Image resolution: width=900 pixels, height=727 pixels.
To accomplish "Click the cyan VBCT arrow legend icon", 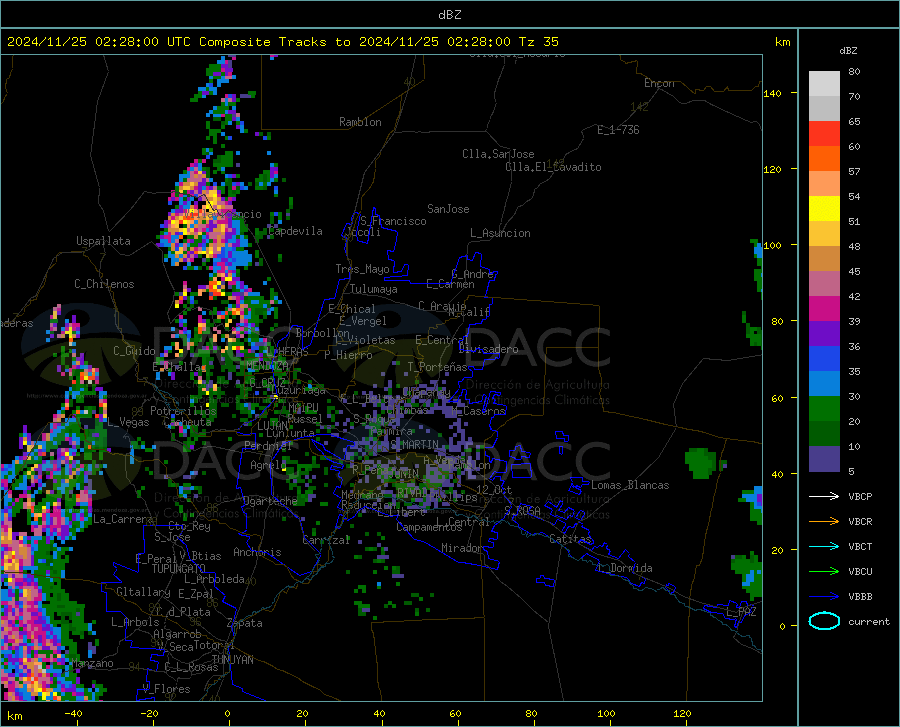I will (x=824, y=546).
